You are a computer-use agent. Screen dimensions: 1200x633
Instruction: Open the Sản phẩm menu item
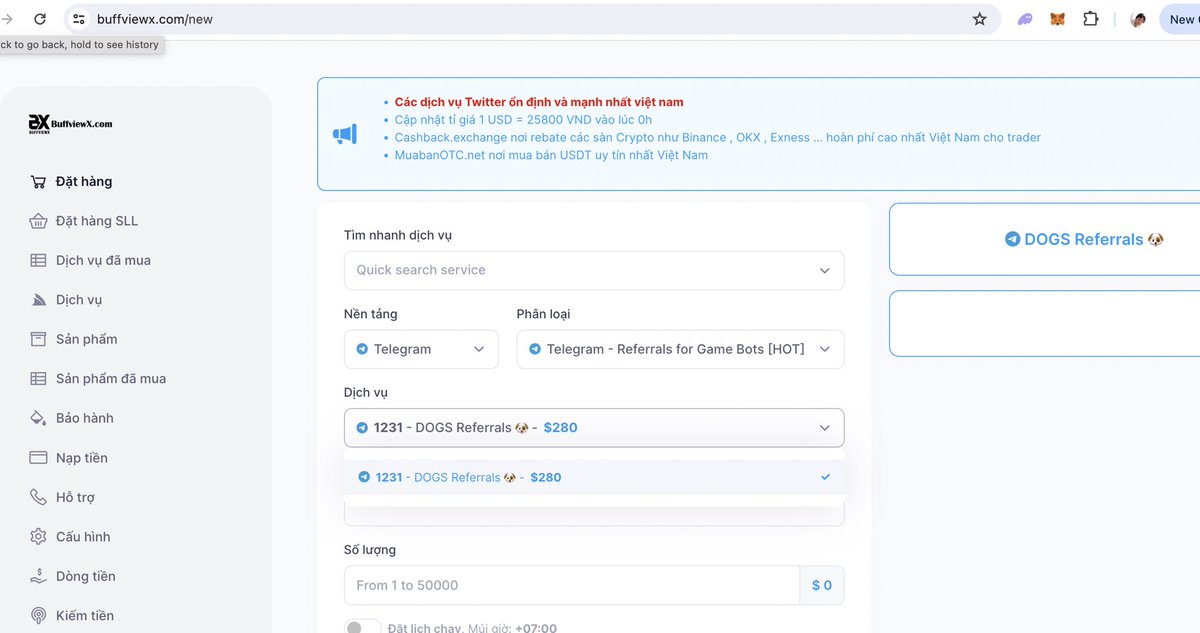pos(87,339)
